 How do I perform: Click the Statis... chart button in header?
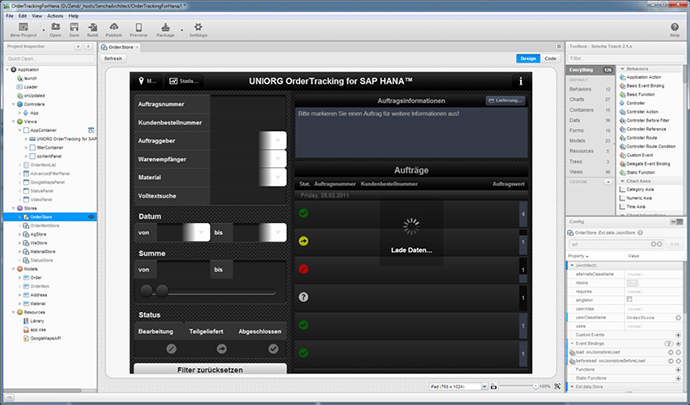pyautogui.click(x=184, y=81)
